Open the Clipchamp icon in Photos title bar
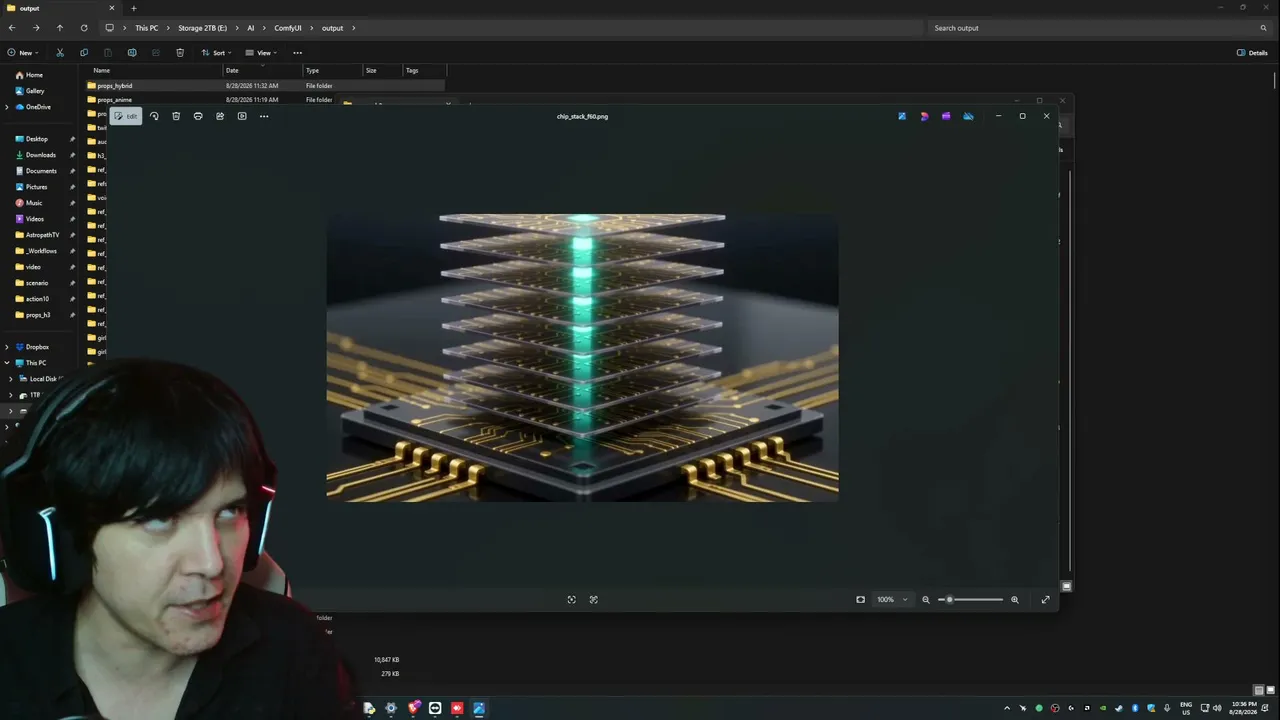This screenshot has height=720, width=1280. pos(946,116)
